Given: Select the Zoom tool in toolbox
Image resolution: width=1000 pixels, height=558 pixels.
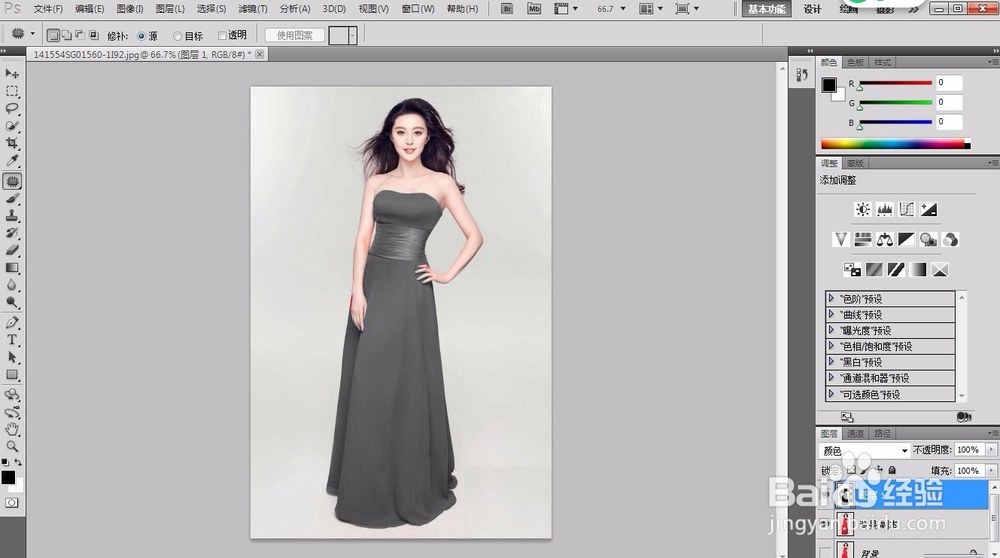Looking at the screenshot, I should pyautogui.click(x=11, y=446).
